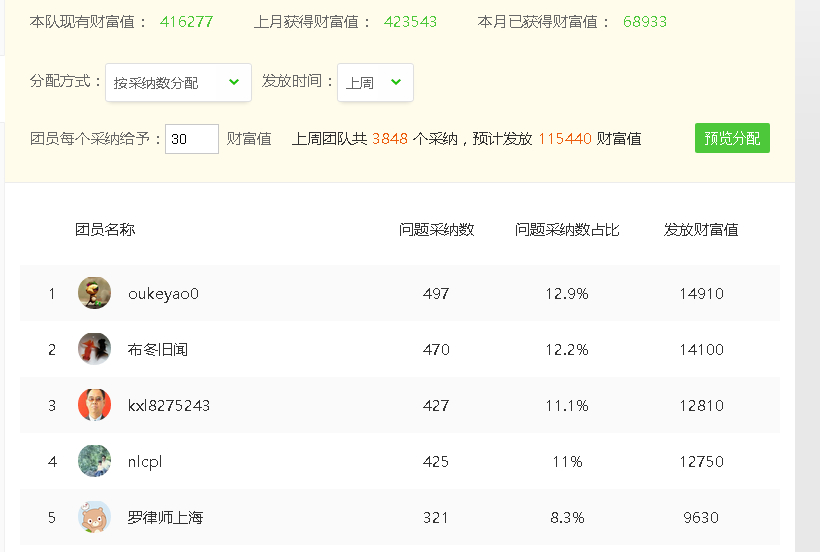
Task: Click the kxl8275243 username
Action: coord(169,406)
